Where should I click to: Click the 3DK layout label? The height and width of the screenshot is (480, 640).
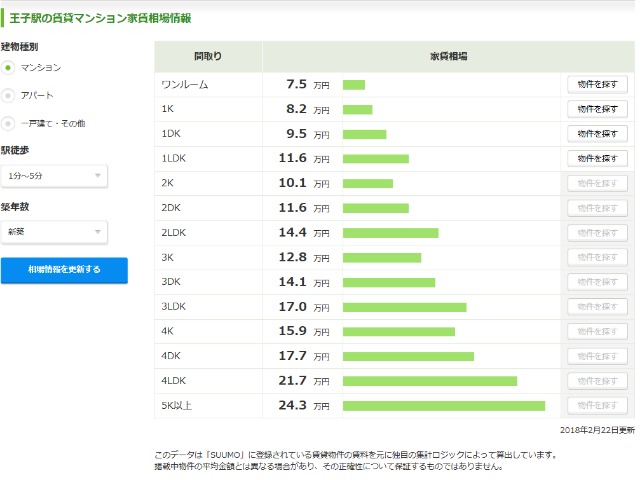pos(171,282)
